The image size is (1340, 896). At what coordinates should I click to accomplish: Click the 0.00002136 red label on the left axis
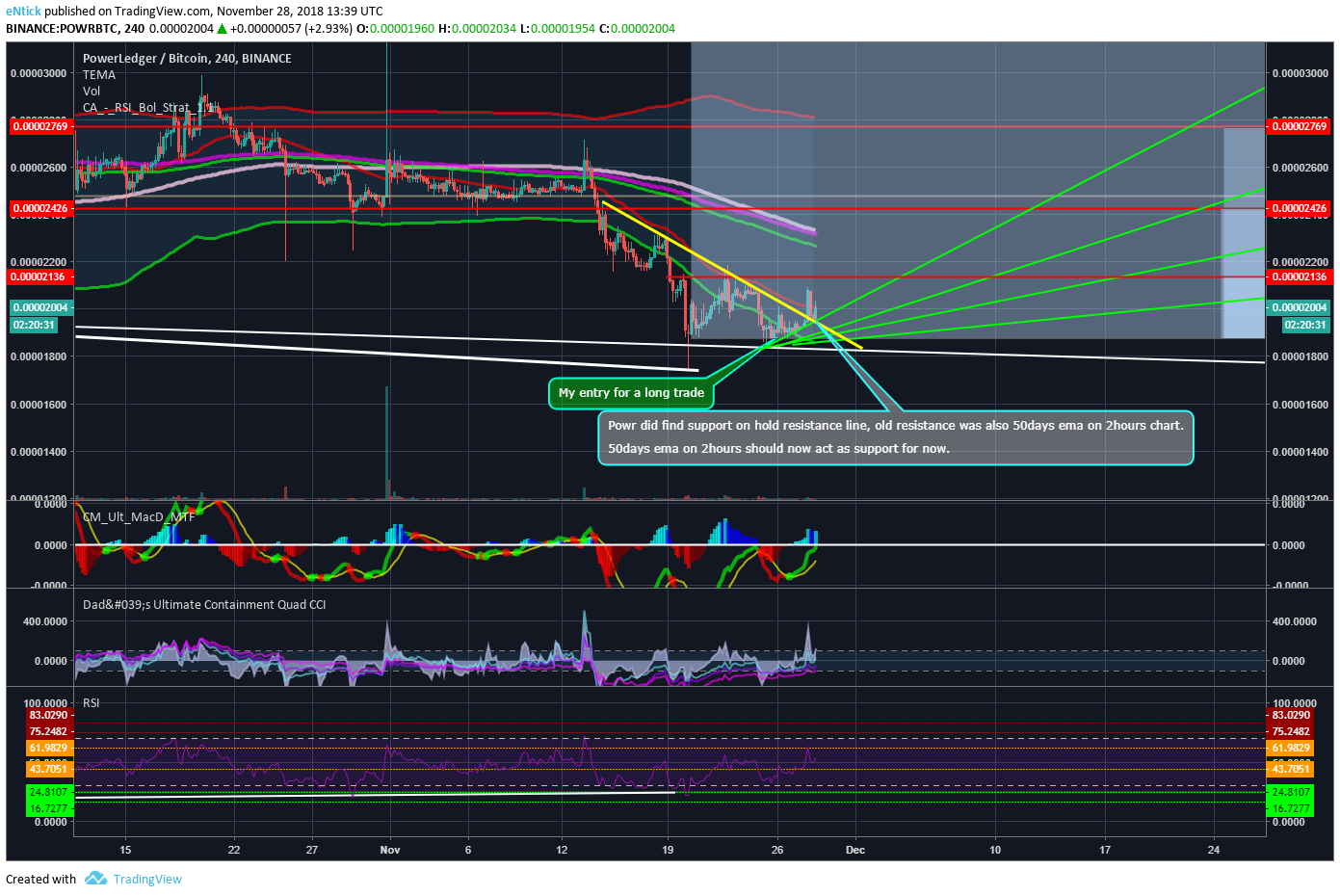coord(40,277)
